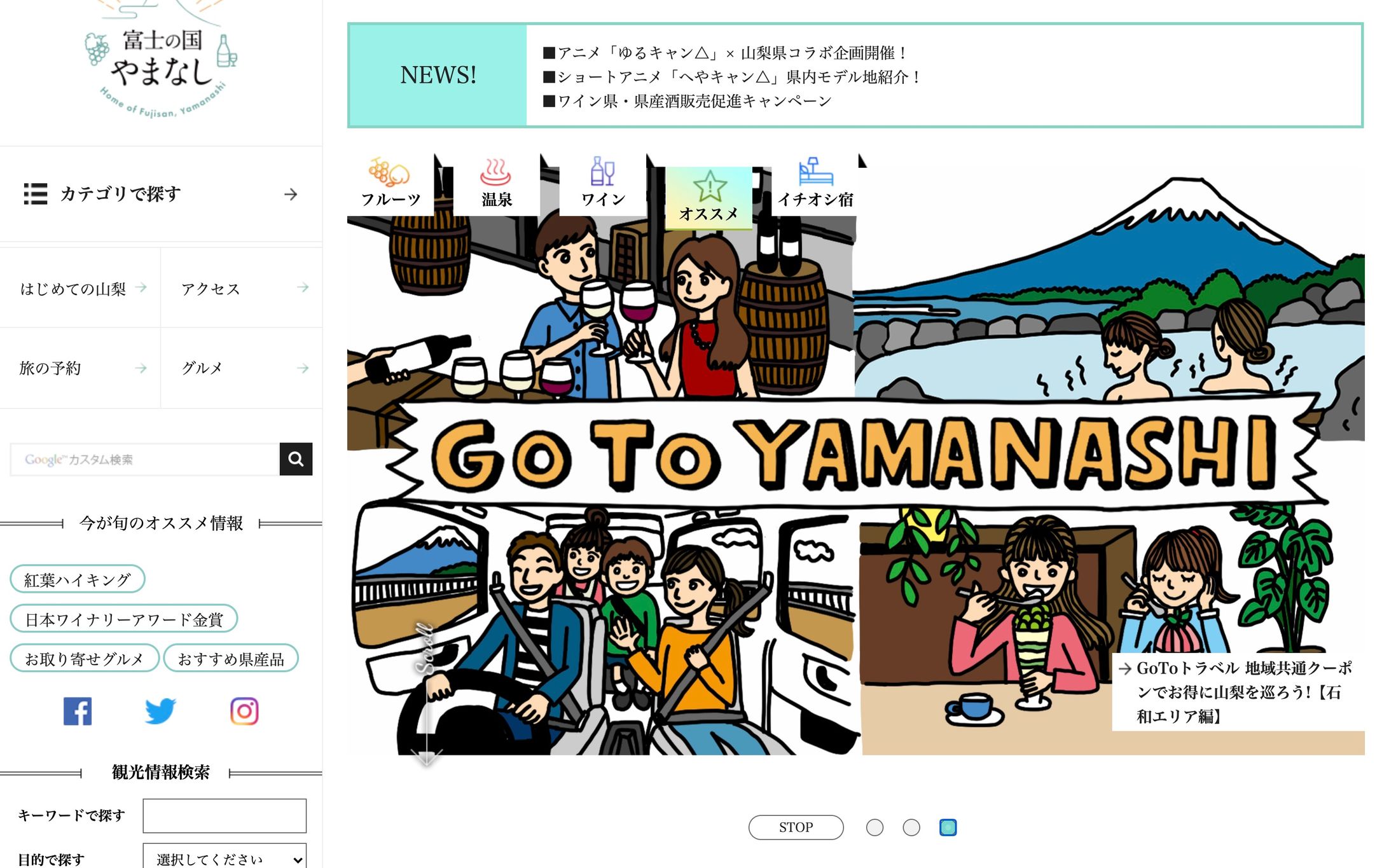This screenshot has height=868, width=1389.
Task: Open the Facebook page icon
Action: click(78, 711)
